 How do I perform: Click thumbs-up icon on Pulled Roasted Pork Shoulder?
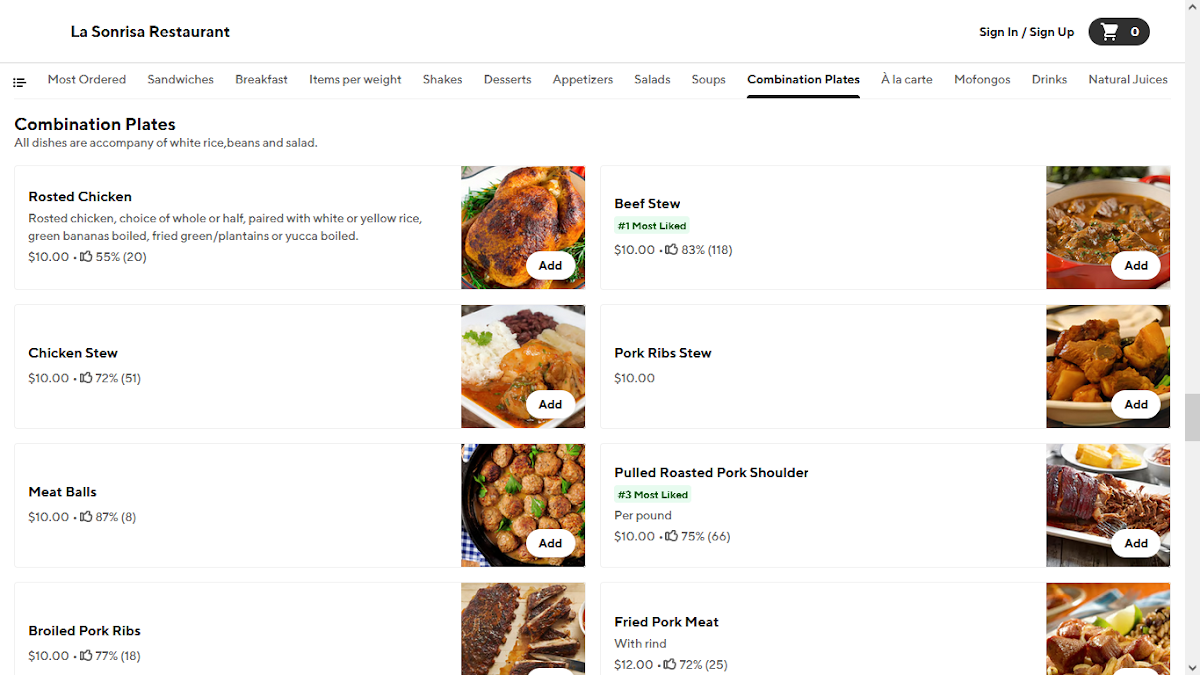pos(672,536)
